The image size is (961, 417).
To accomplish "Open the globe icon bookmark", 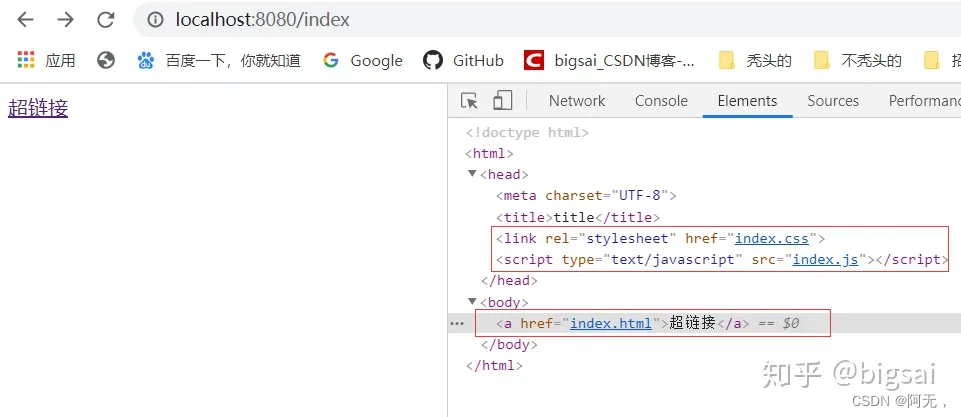I will click(x=106, y=60).
